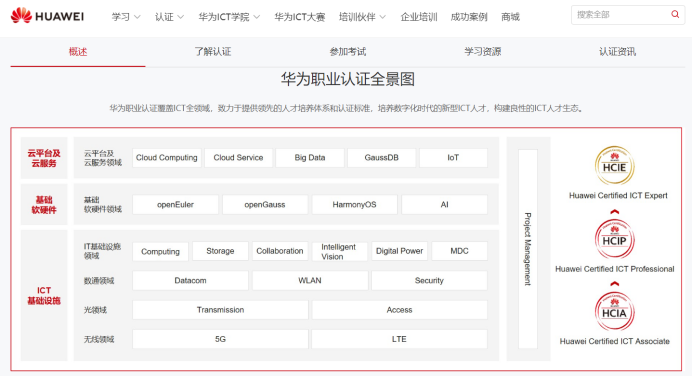Click the 光领域 row label

click(95, 310)
